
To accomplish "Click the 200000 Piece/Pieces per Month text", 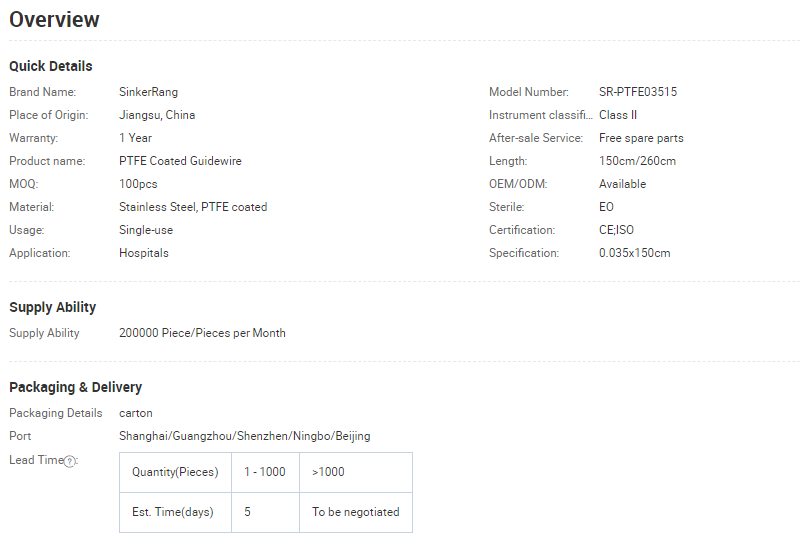I will 202,333.
